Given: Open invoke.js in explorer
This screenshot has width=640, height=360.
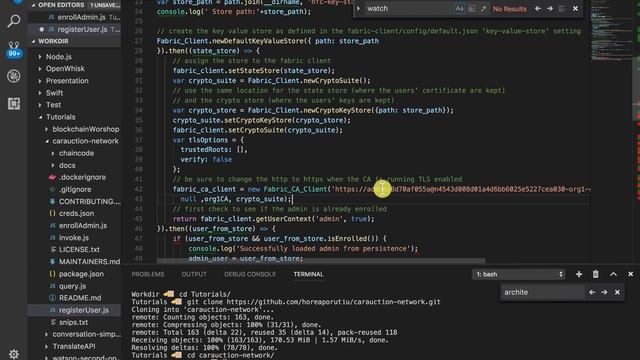Looking at the screenshot, I should point(74,238).
